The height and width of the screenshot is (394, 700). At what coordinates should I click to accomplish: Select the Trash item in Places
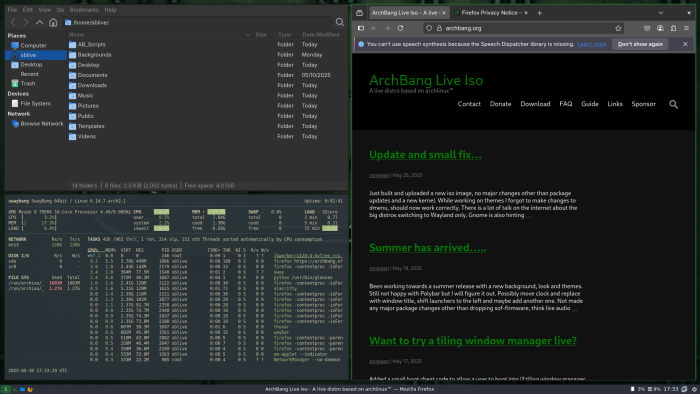point(27,83)
